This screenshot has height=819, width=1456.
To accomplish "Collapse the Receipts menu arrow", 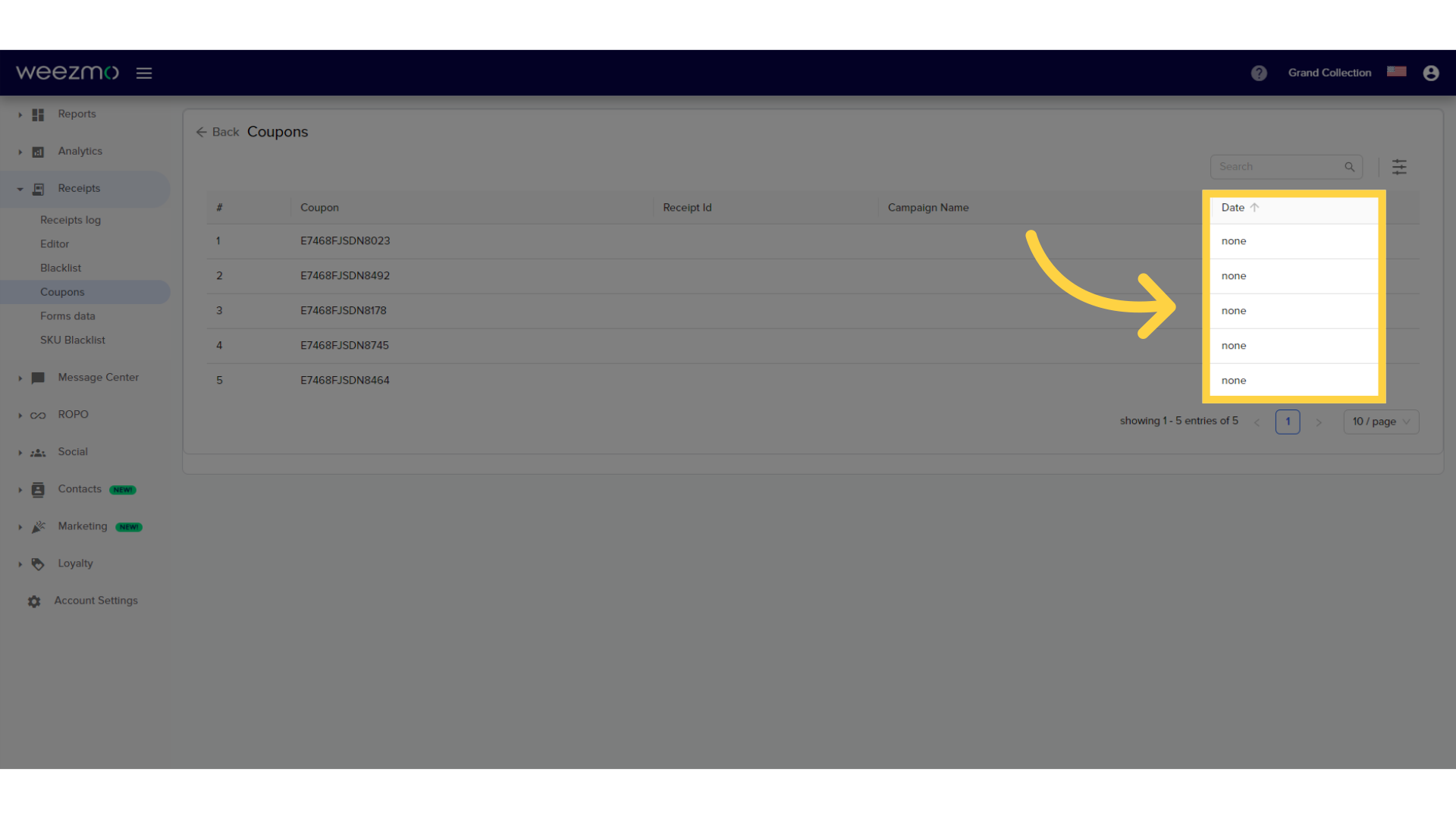I will (x=20, y=189).
